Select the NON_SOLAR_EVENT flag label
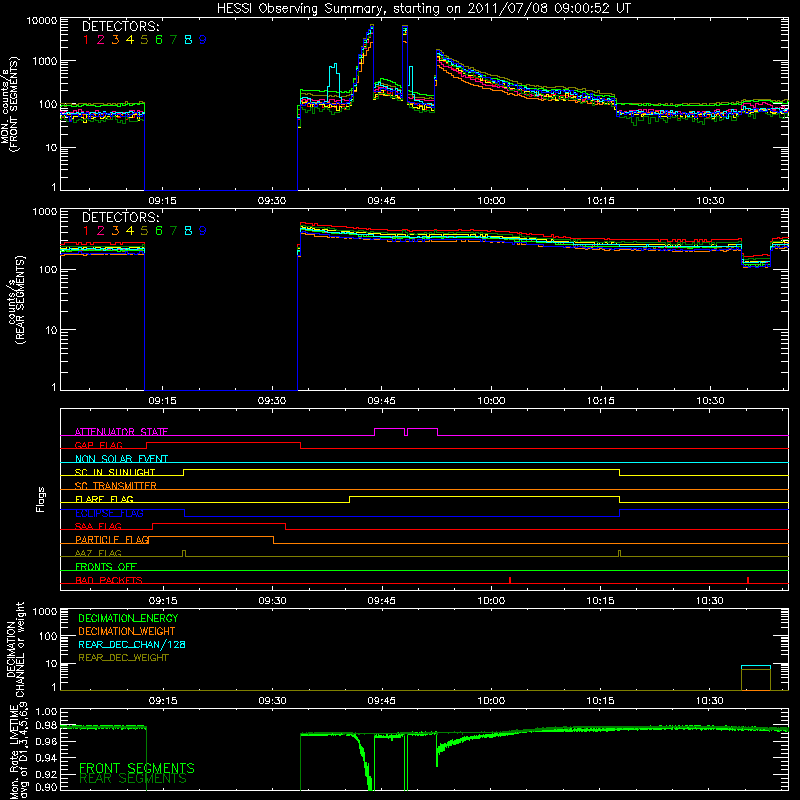 pos(121,459)
